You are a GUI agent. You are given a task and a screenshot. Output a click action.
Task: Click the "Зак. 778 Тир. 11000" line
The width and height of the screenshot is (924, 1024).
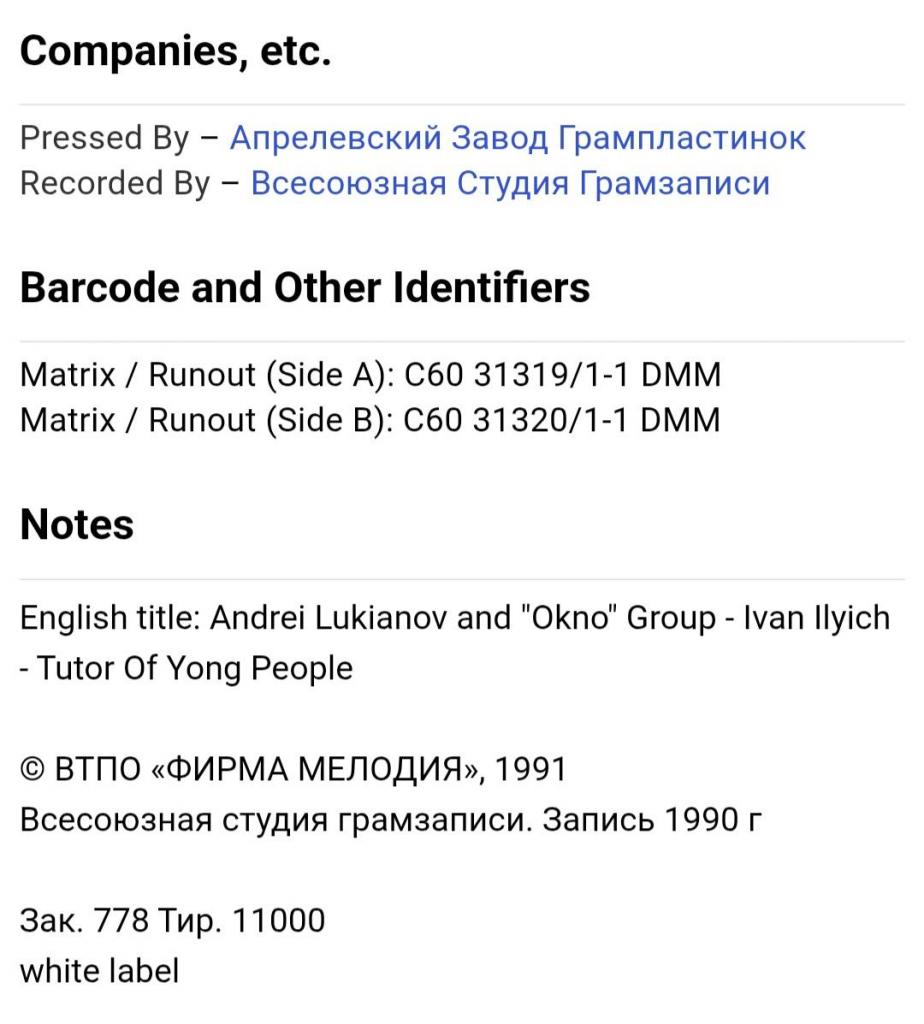pyautogui.click(x=173, y=920)
